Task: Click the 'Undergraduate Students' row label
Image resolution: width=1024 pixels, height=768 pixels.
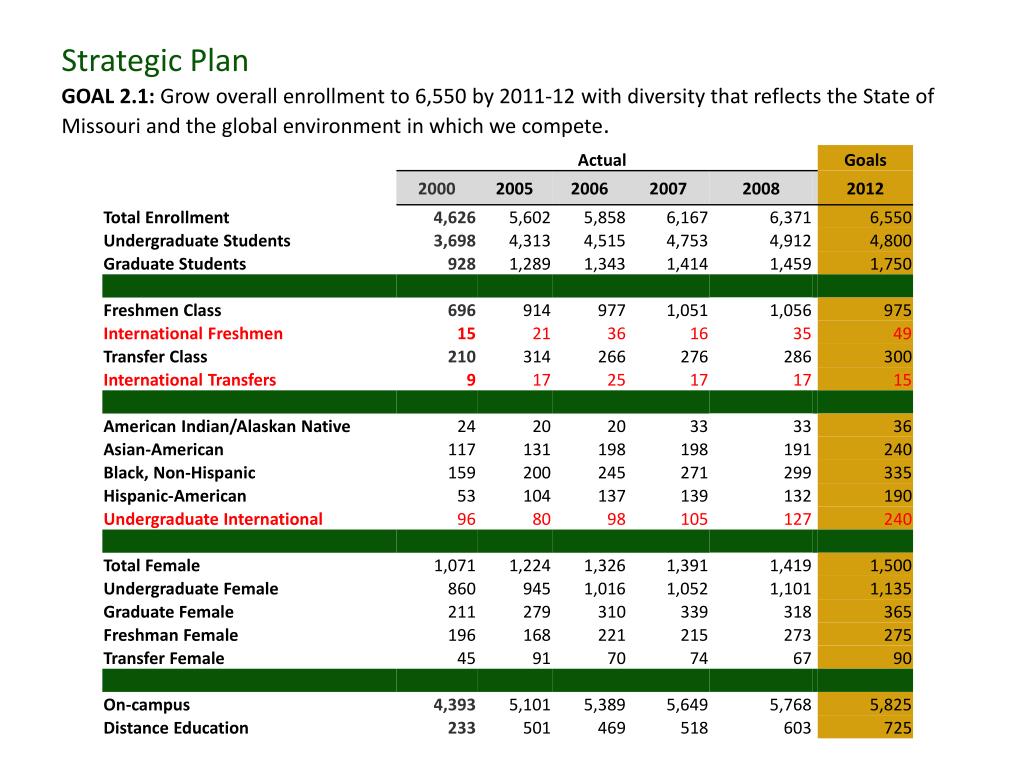Action: [x=197, y=241]
